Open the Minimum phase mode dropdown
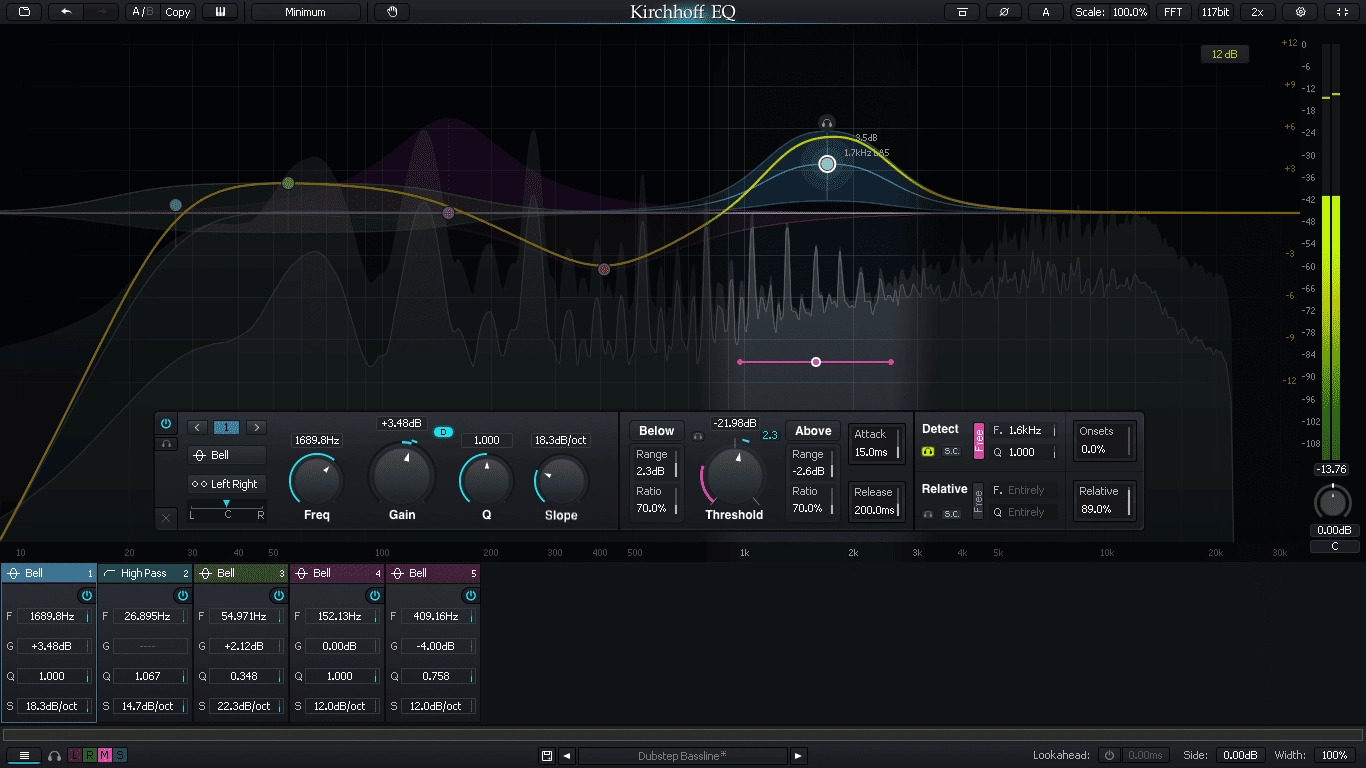Screen dimensions: 1366x768 coord(305,12)
